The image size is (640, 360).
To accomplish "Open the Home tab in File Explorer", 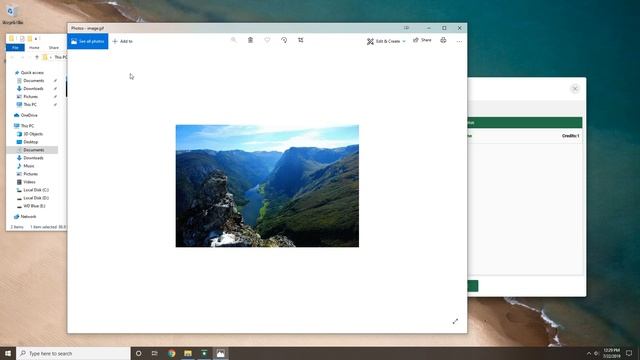I will (x=34, y=48).
